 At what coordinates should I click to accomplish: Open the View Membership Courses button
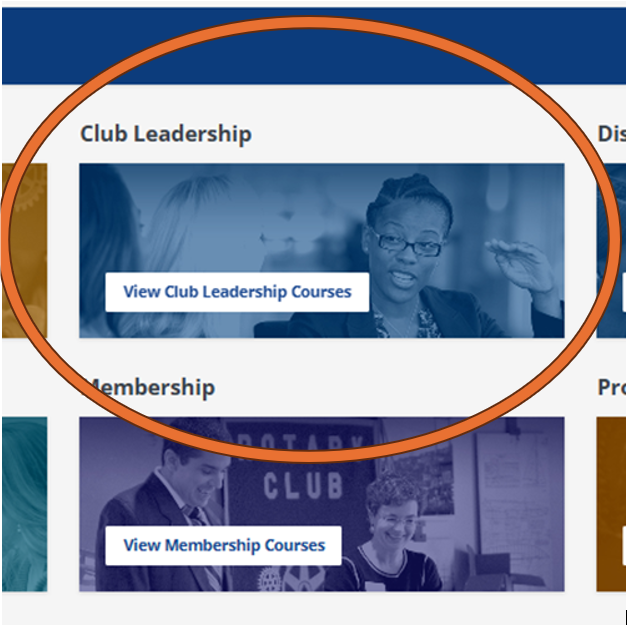(x=223, y=545)
